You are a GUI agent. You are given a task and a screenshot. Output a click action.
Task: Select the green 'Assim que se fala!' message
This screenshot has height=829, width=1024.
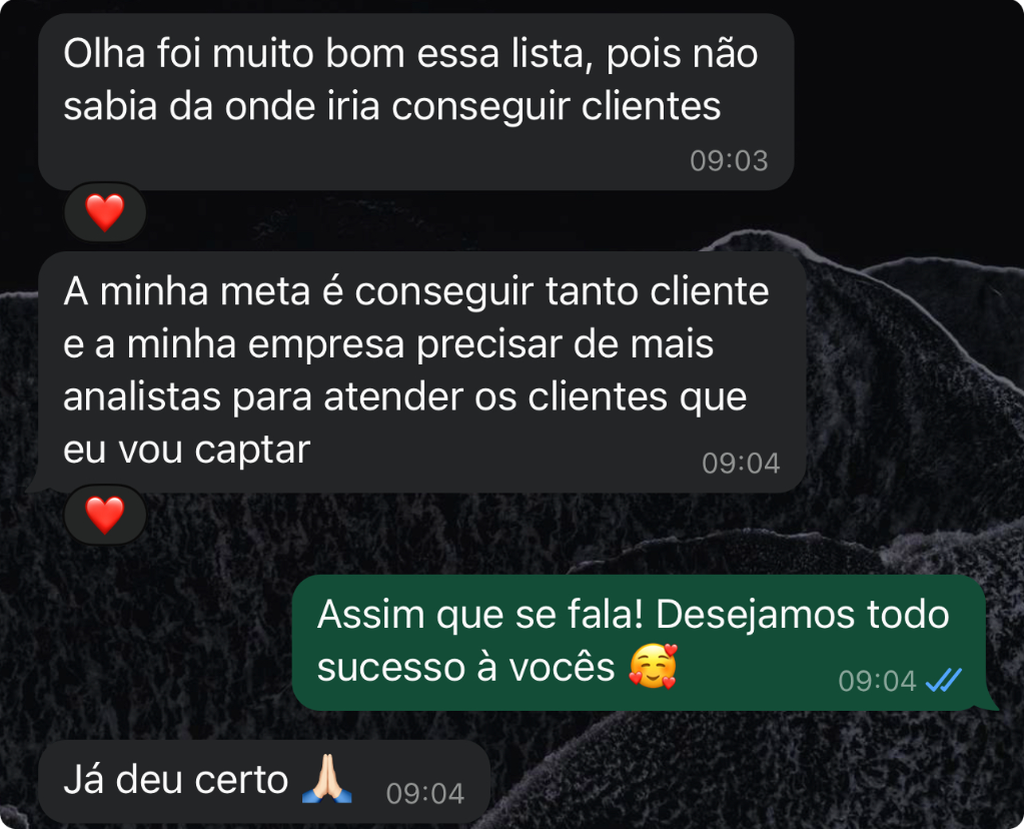pos(643,643)
